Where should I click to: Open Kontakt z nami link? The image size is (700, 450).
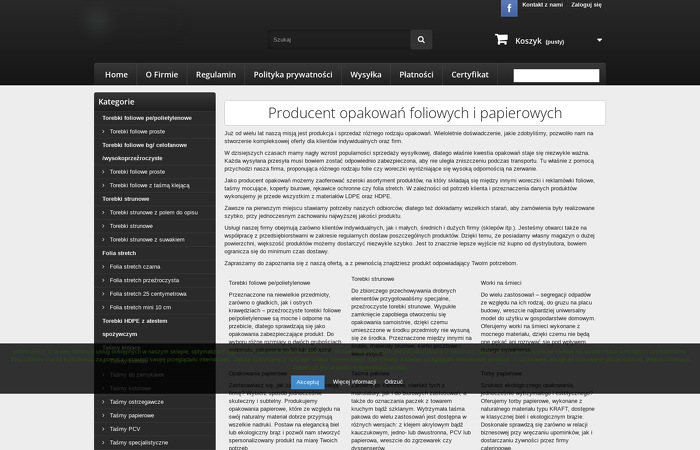point(542,5)
